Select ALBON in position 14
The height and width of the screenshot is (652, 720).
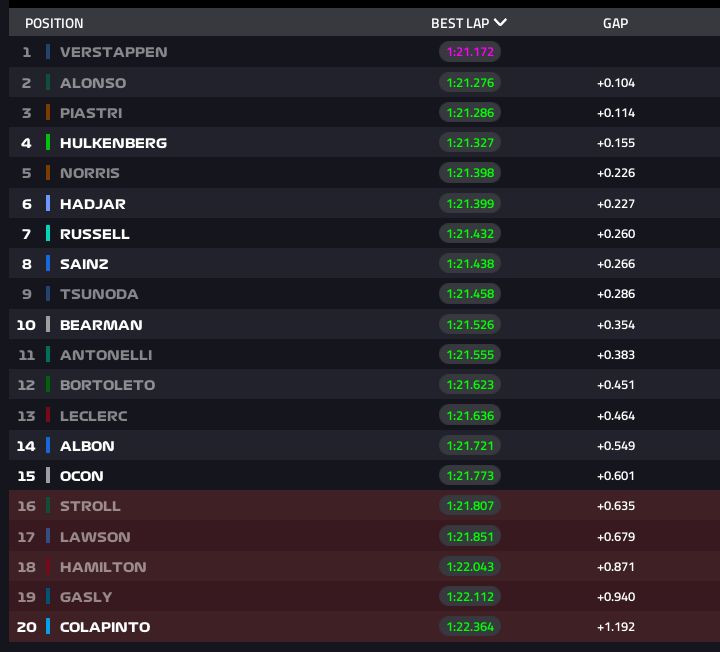[87, 446]
